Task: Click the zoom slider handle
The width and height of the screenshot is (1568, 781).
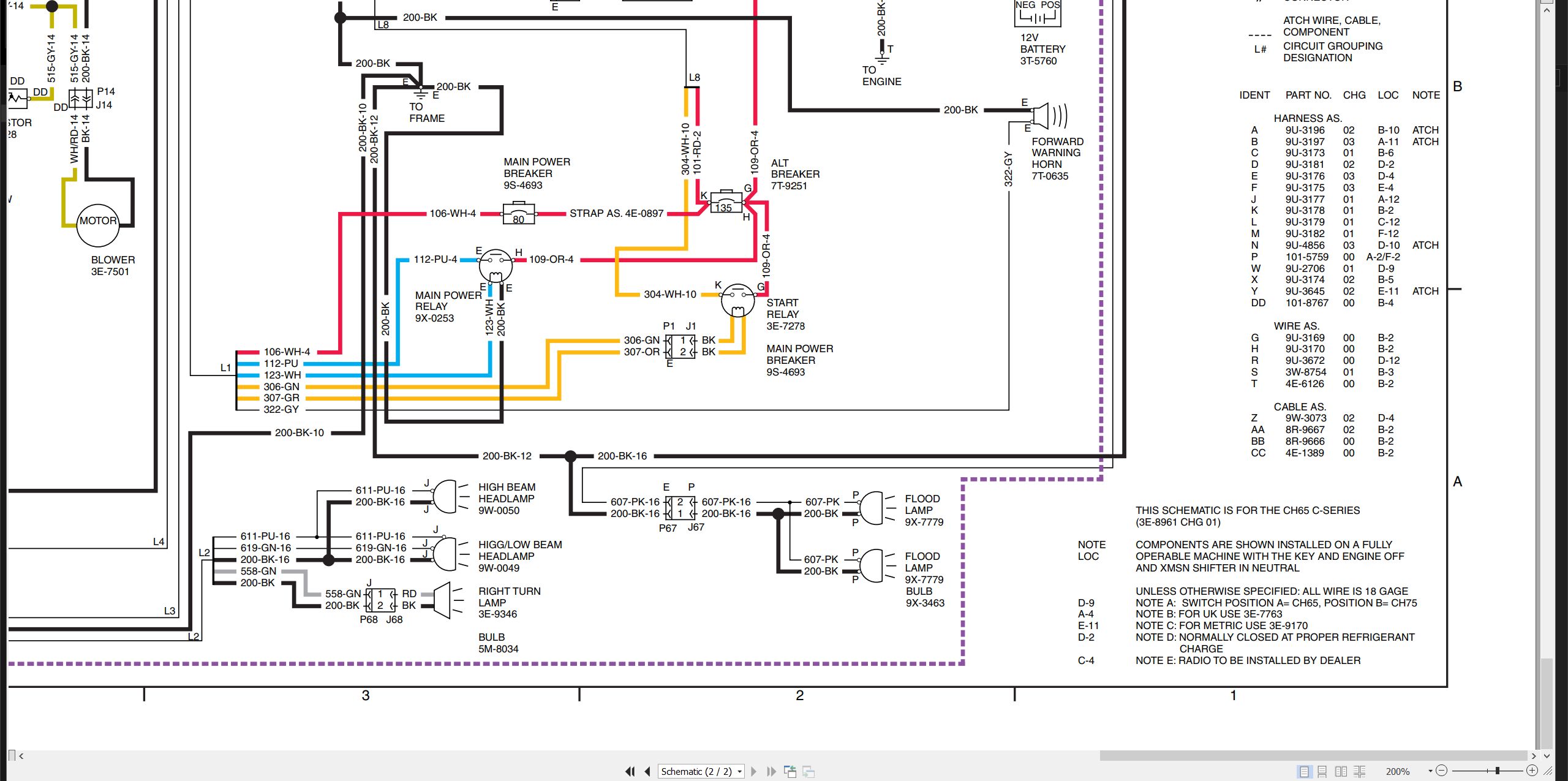Action: coord(1497,771)
